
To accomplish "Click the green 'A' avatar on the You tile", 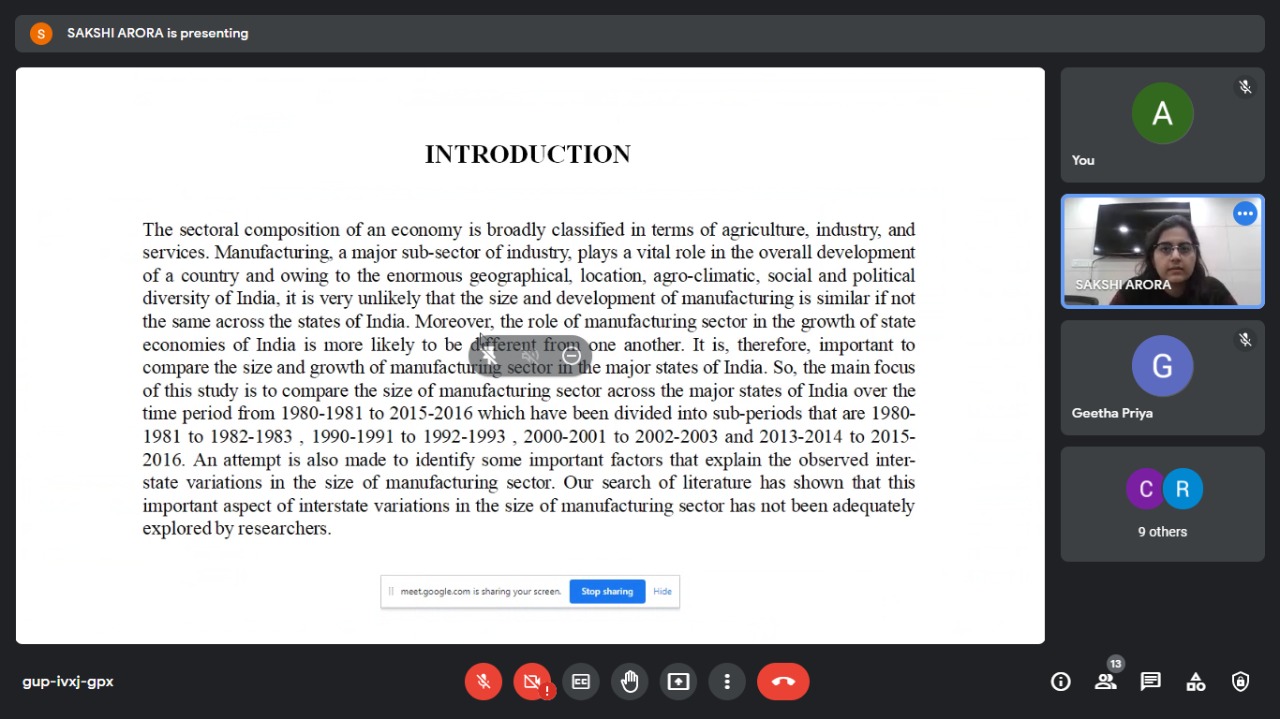I will click(1162, 113).
